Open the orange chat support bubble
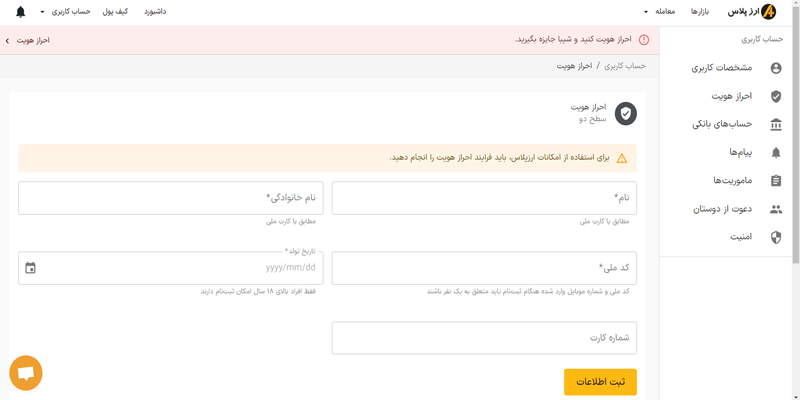The height and width of the screenshot is (400, 800). (26, 373)
